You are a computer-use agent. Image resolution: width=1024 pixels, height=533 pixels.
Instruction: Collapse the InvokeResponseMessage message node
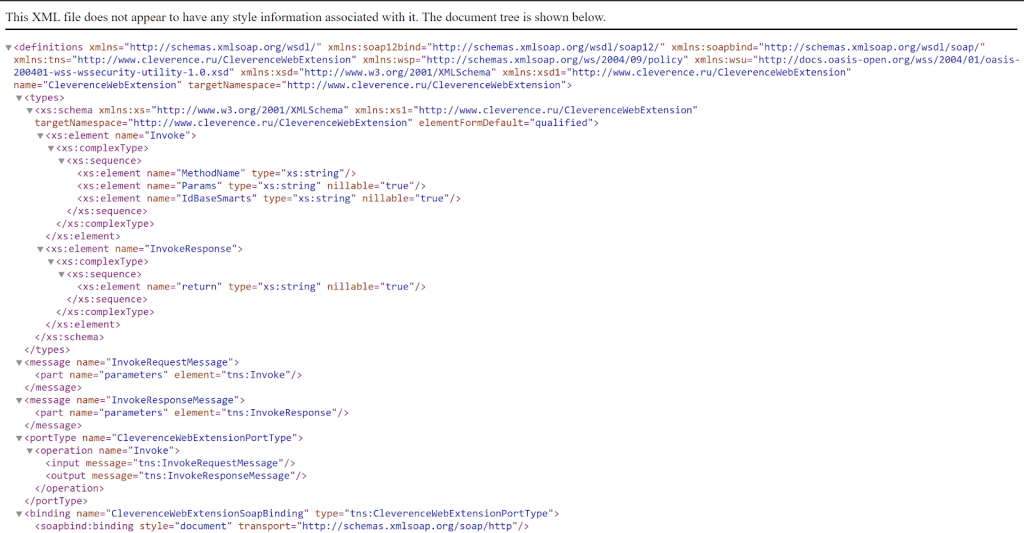pyautogui.click(x=19, y=400)
